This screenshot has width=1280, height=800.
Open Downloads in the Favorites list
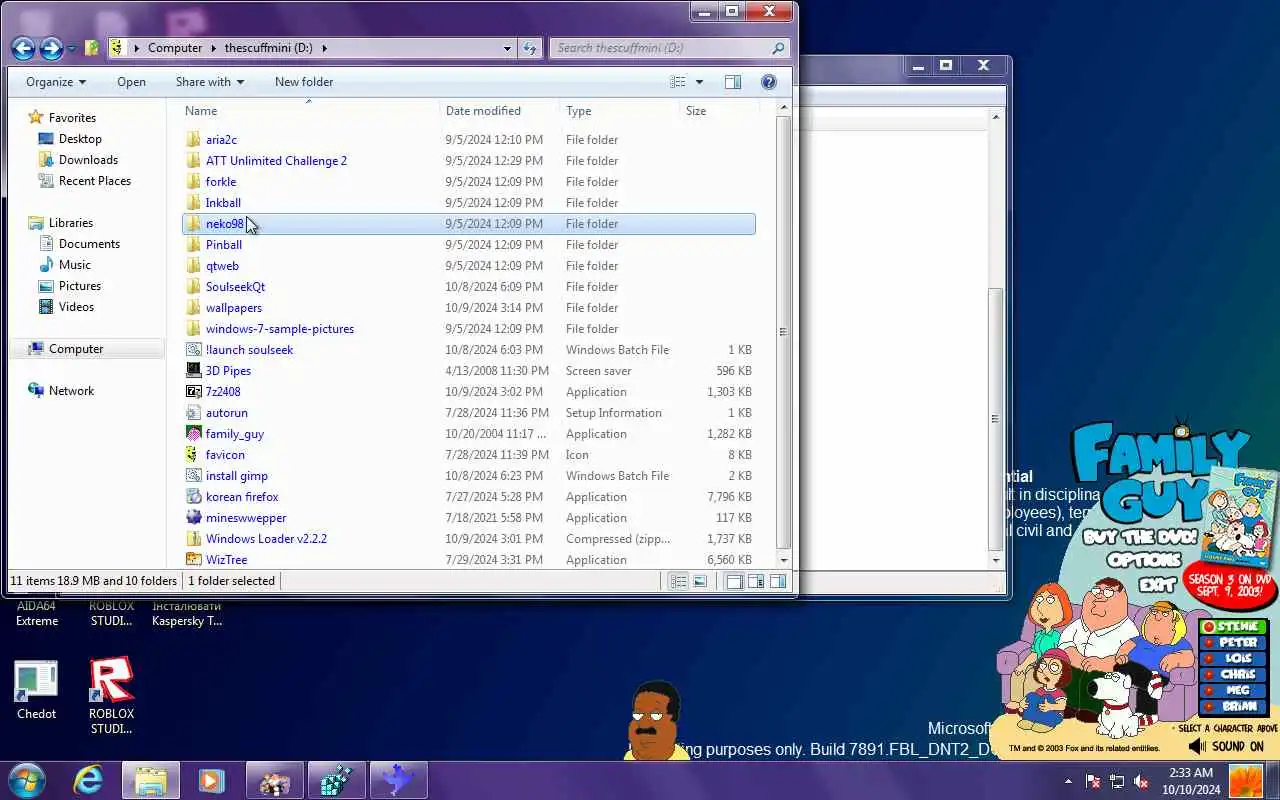[88, 160]
